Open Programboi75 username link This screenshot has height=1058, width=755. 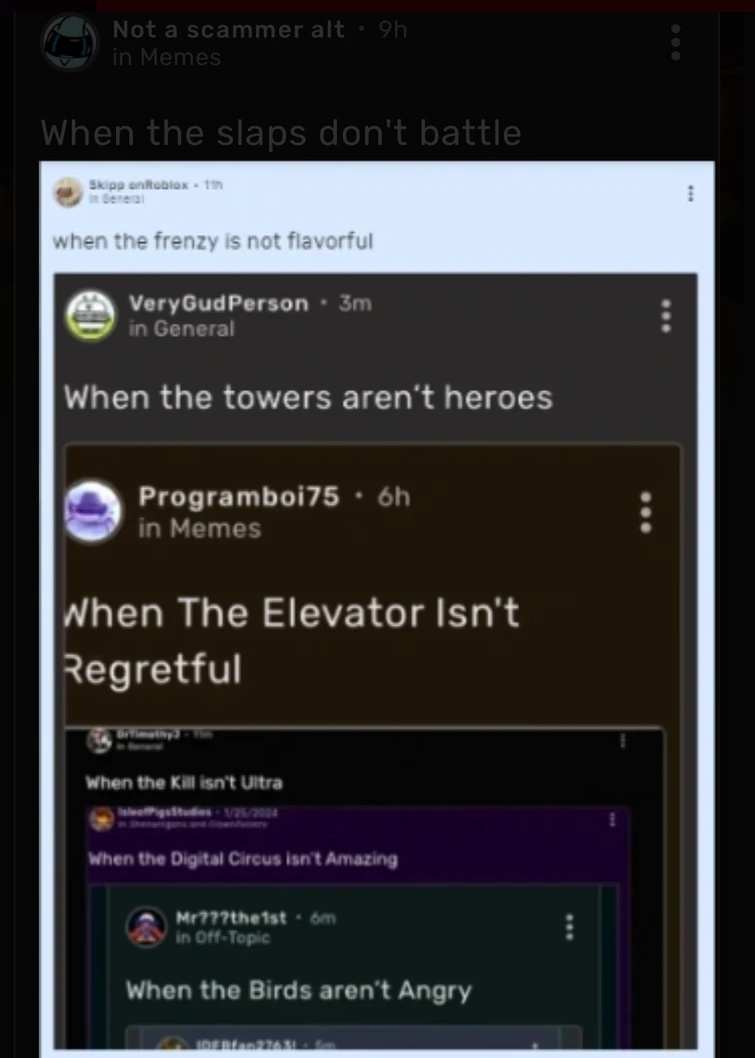tap(239, 497)
